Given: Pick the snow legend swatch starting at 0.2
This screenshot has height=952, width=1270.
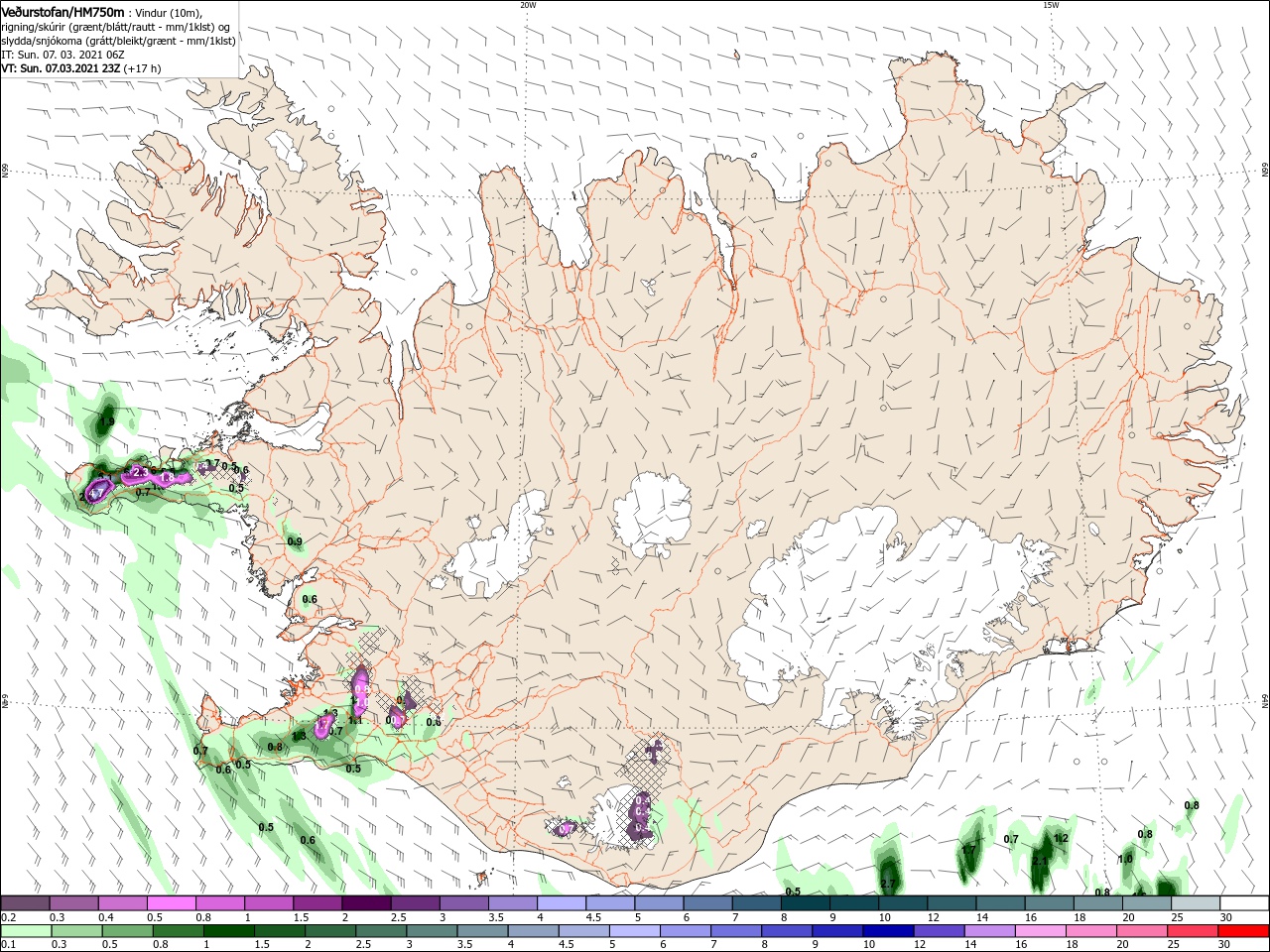Looking at the screenshot, I should coord(25,903).
